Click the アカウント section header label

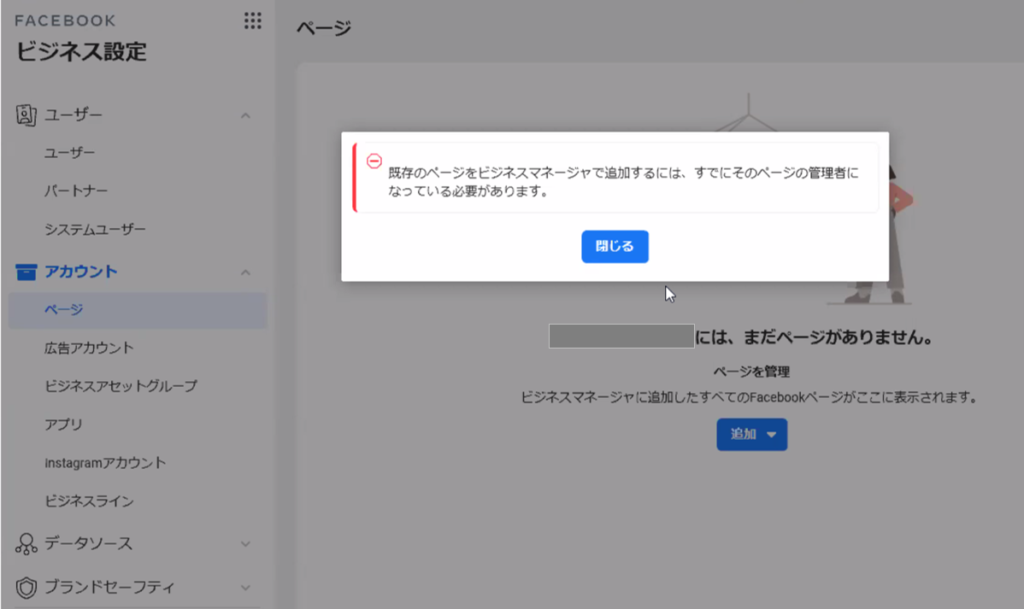pos(81,272)
